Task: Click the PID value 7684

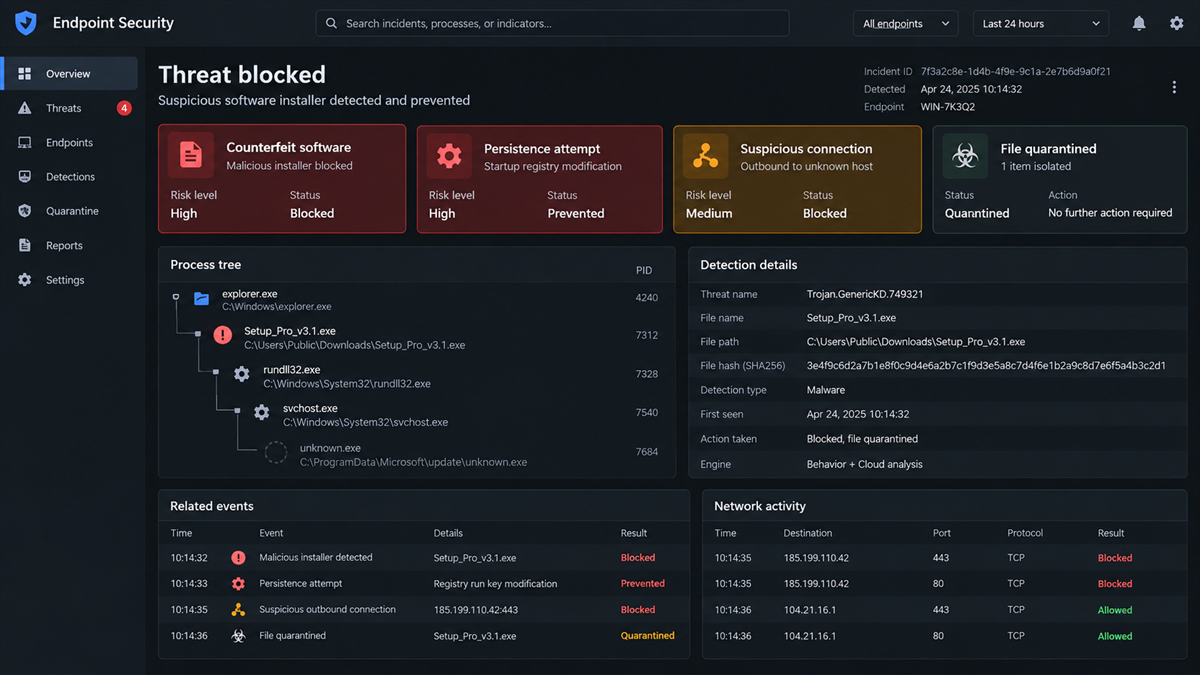Action: tap(647, 452)
